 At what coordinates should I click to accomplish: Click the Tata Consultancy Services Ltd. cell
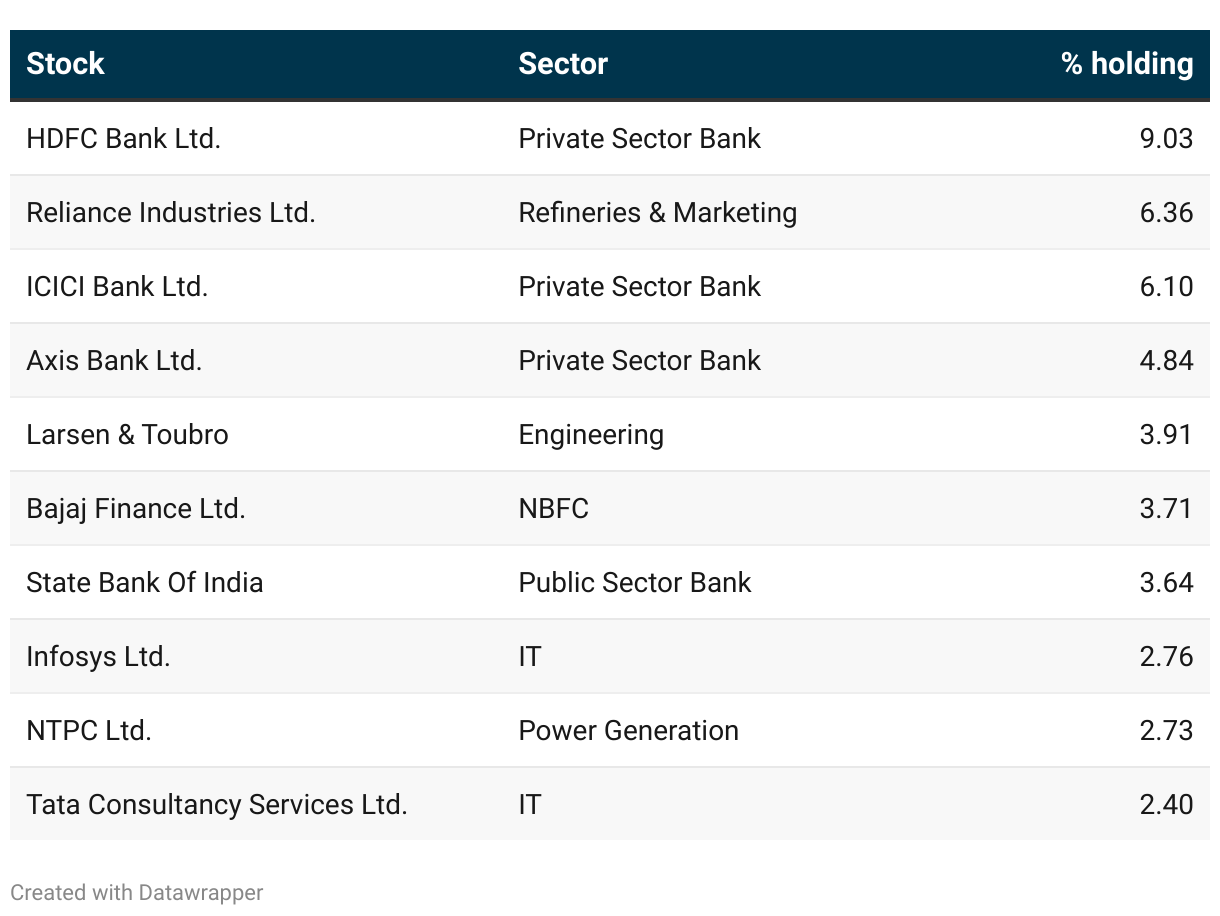point(217,804)
